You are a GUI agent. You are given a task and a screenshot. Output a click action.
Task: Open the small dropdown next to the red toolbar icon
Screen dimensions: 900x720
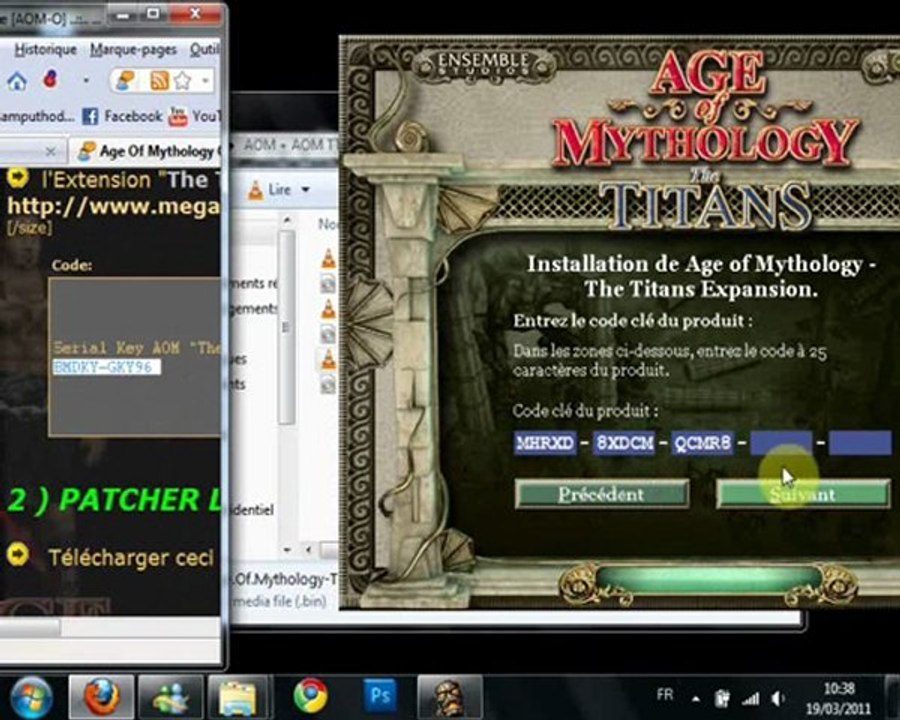click(86, 80)
